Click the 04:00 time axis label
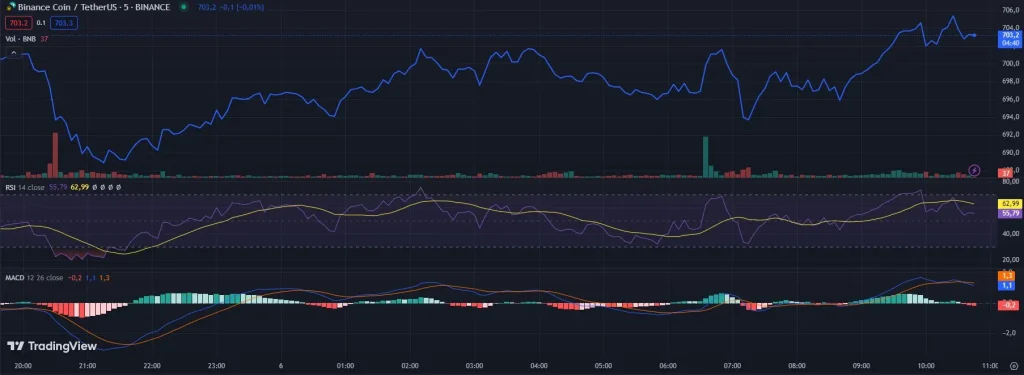 (x=539, y=366)
